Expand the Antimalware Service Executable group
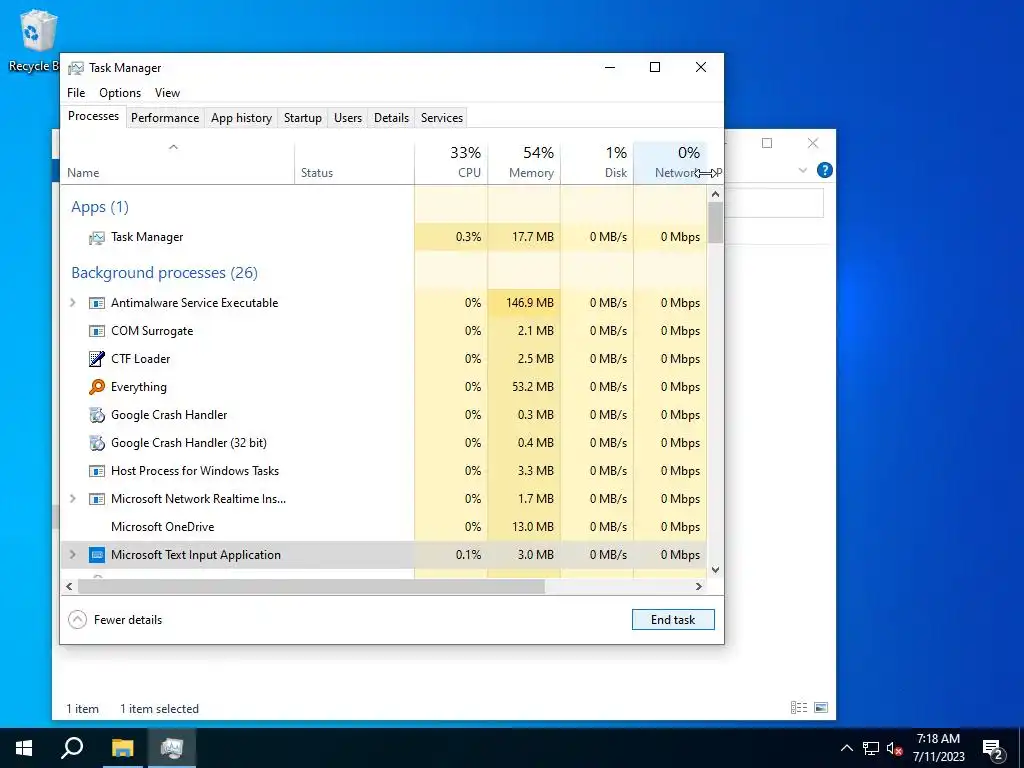 pyautogui.click(x=72, y=303)
